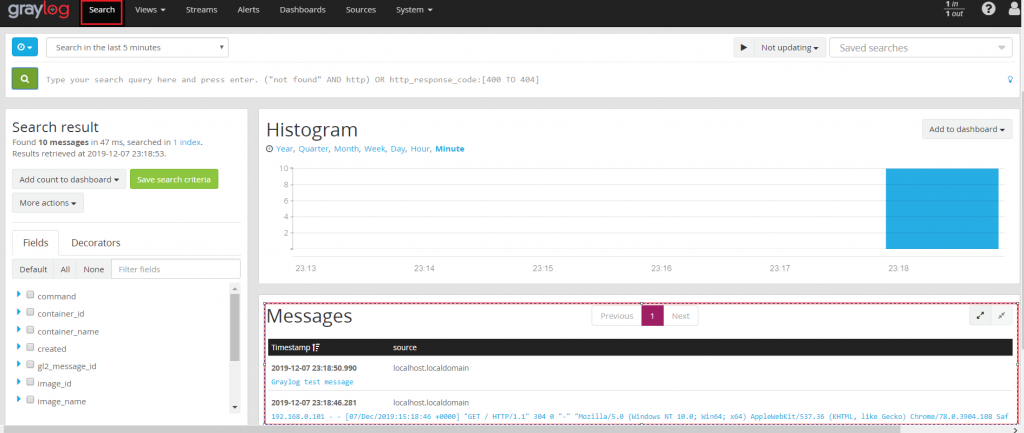Open the blue time range type selector
1024x433 pixels.
click(25, 47)
